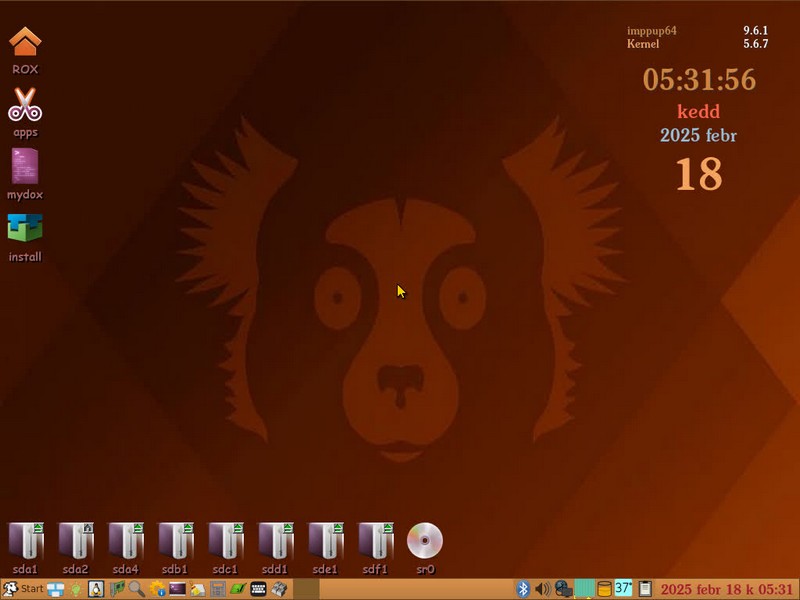Image resolution: width=800 pixels, height=600 pixels.
Task: Open the ROX home folder icon
Action: tap(24, 42)
